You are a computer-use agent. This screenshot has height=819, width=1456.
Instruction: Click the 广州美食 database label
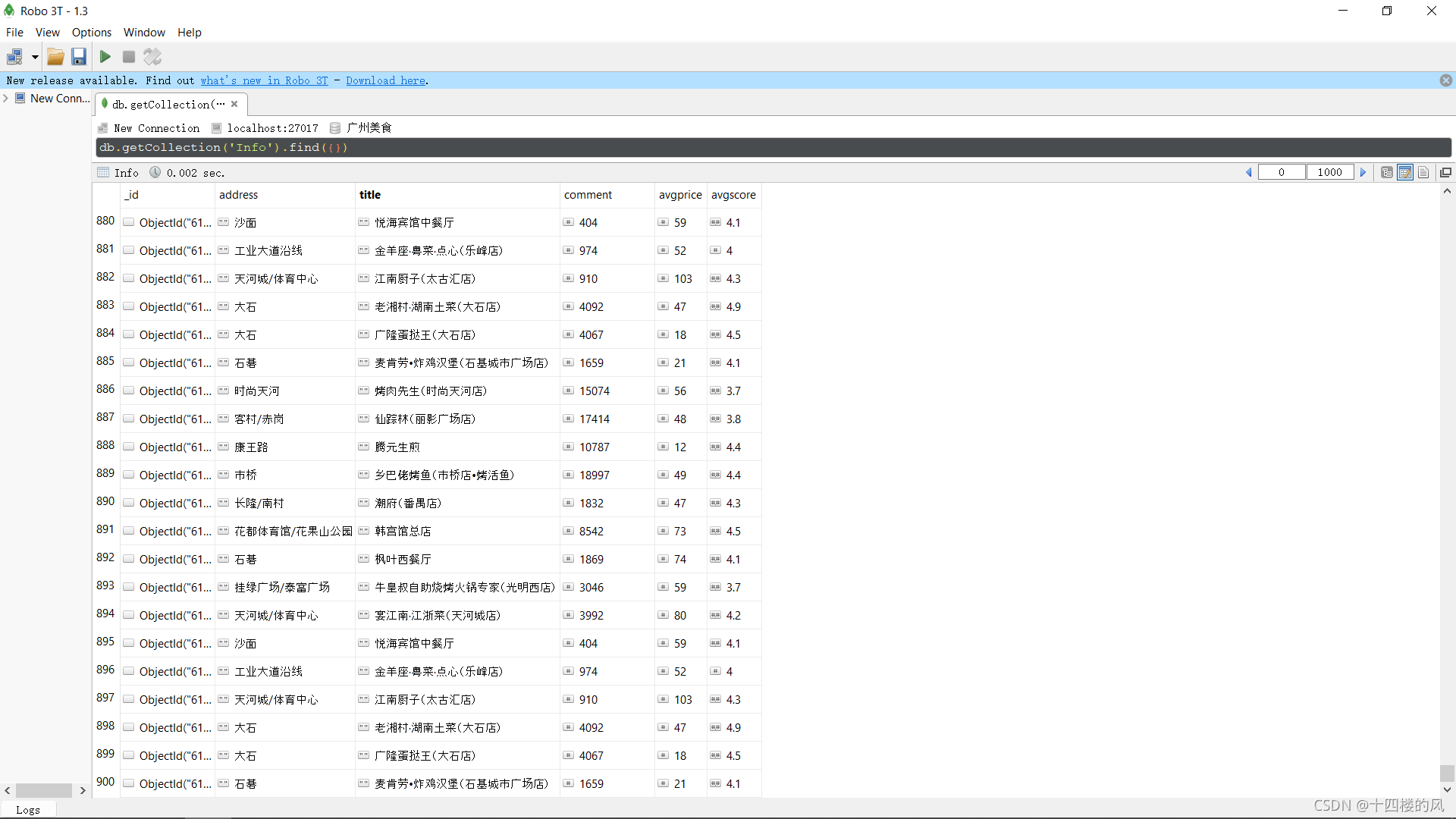coord(369,128)
